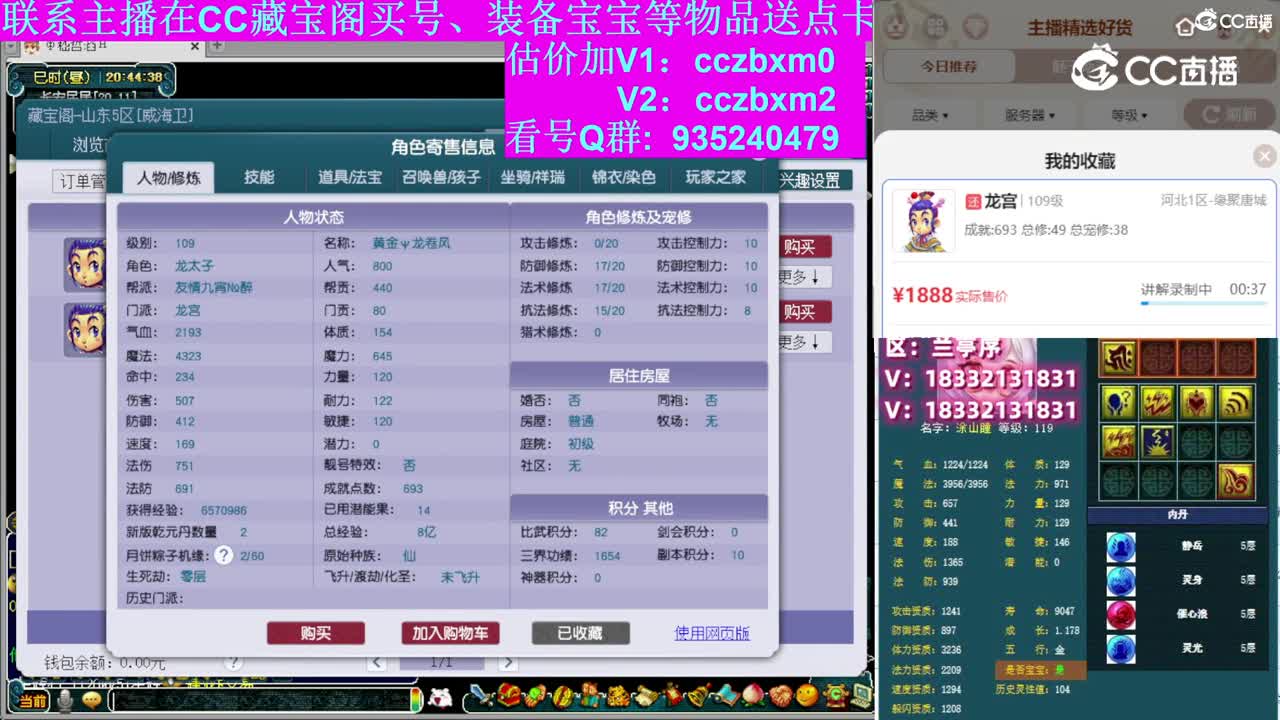Click scroll icon in game toolbar
This screenshot has width=1280, height=720.
pos(645,694)
